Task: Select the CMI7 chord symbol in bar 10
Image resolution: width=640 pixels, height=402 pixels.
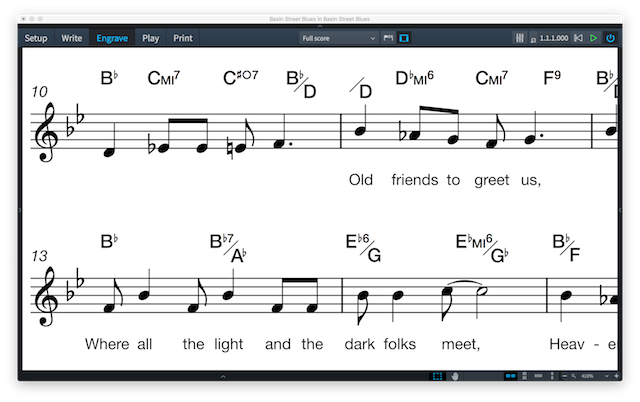Action: pos(163,78)
